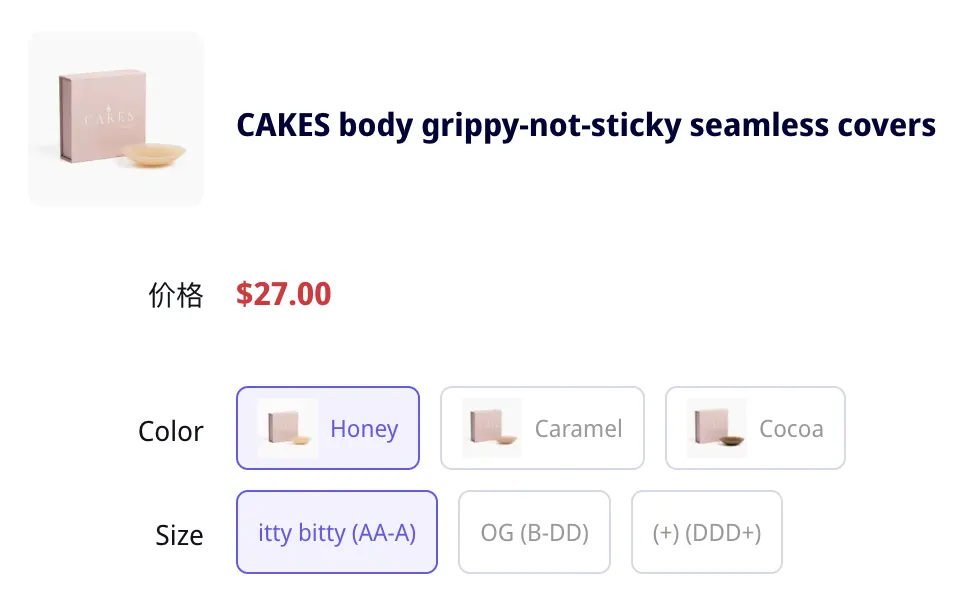Choose the Caramel color label text
The width and height of the screenshot is (966, 604).
(x=578, y=429)
